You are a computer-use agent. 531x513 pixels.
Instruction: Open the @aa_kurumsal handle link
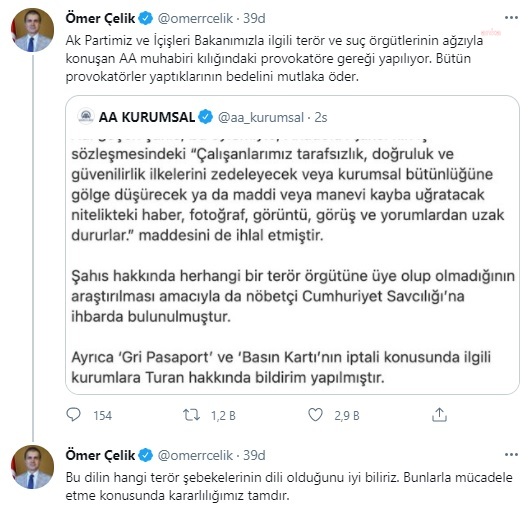coord(261,117)
